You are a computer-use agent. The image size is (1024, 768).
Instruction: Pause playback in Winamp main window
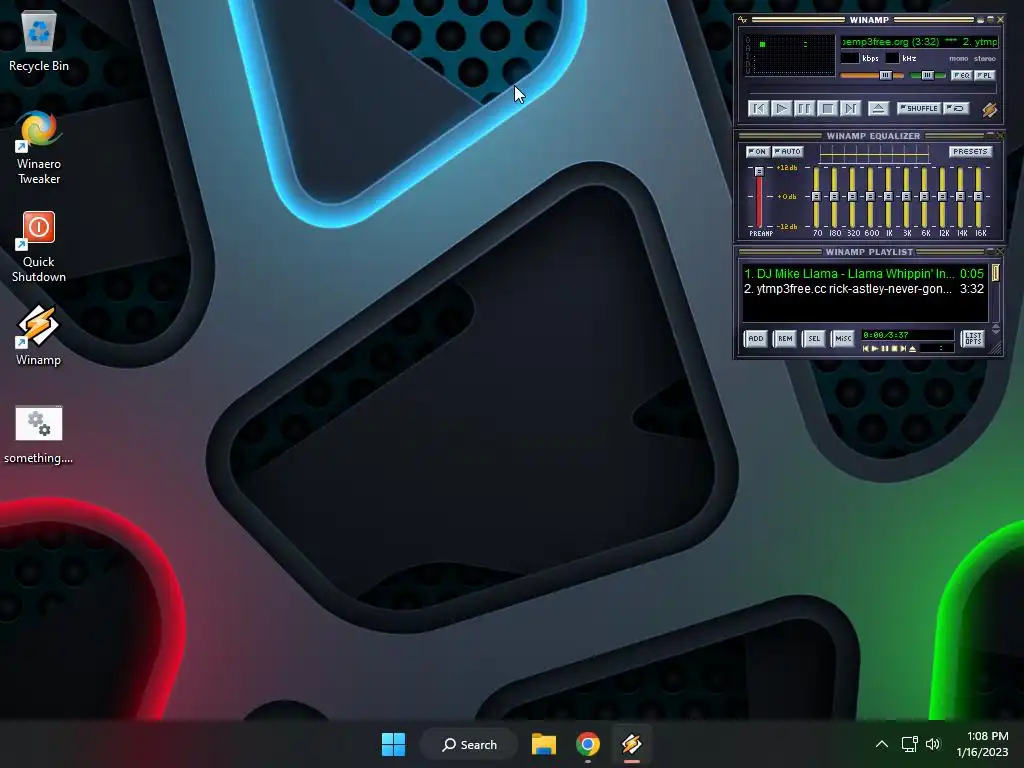(x=804, y=108)
